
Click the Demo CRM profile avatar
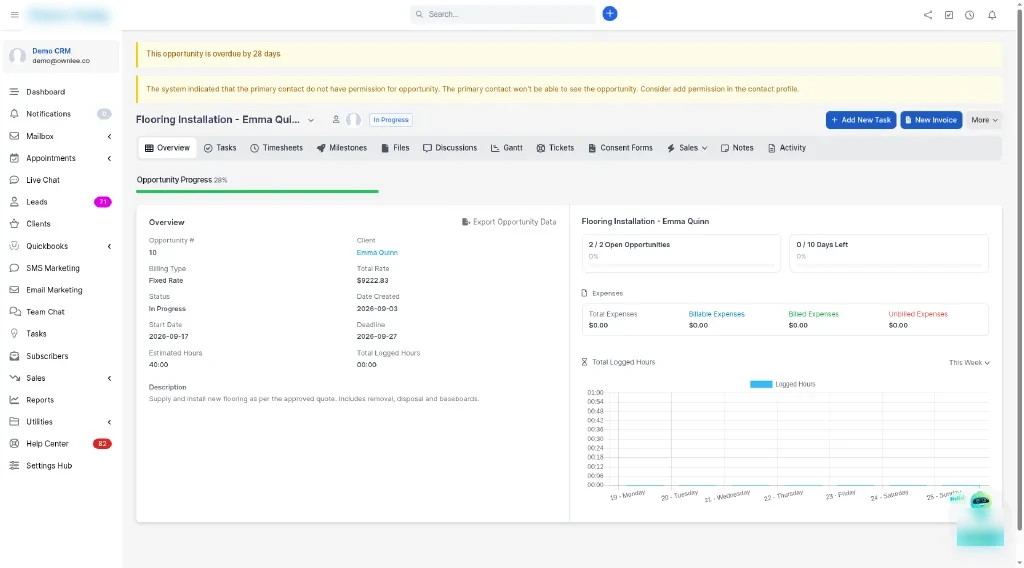point(18,55)
